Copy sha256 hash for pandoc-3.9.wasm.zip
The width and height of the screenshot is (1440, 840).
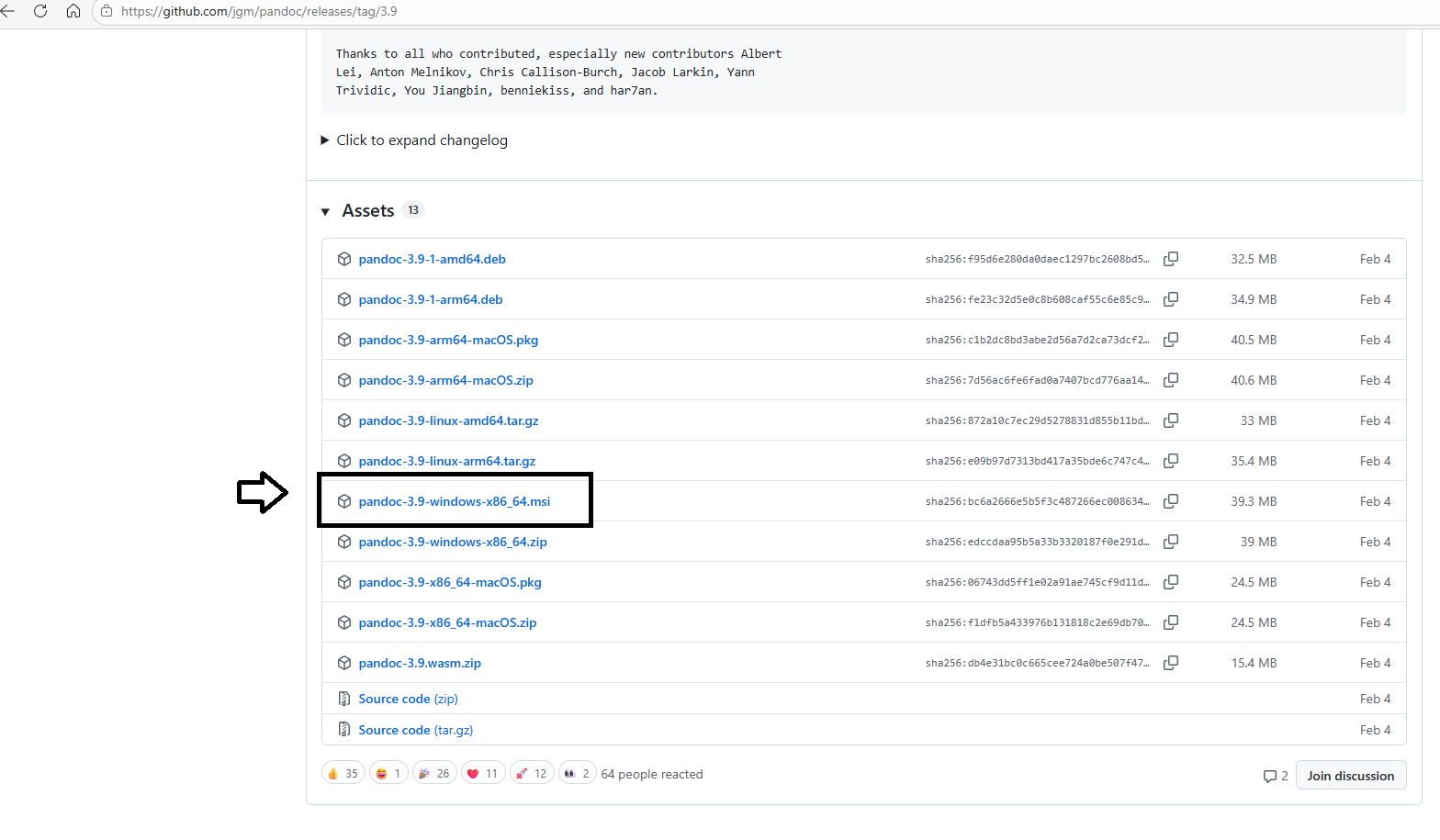coord(1171,663)
